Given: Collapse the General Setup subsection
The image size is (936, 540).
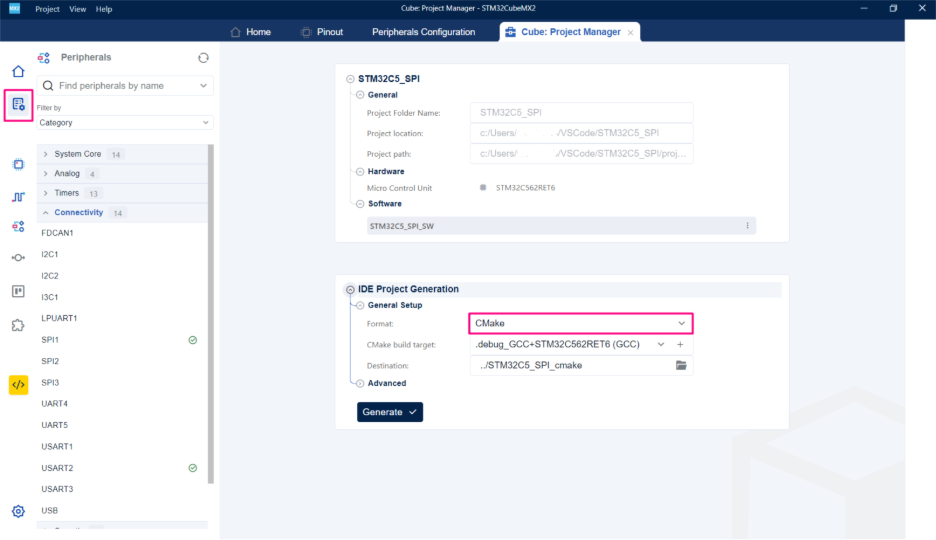Looking at the screenshot, I should pos(360,306).
